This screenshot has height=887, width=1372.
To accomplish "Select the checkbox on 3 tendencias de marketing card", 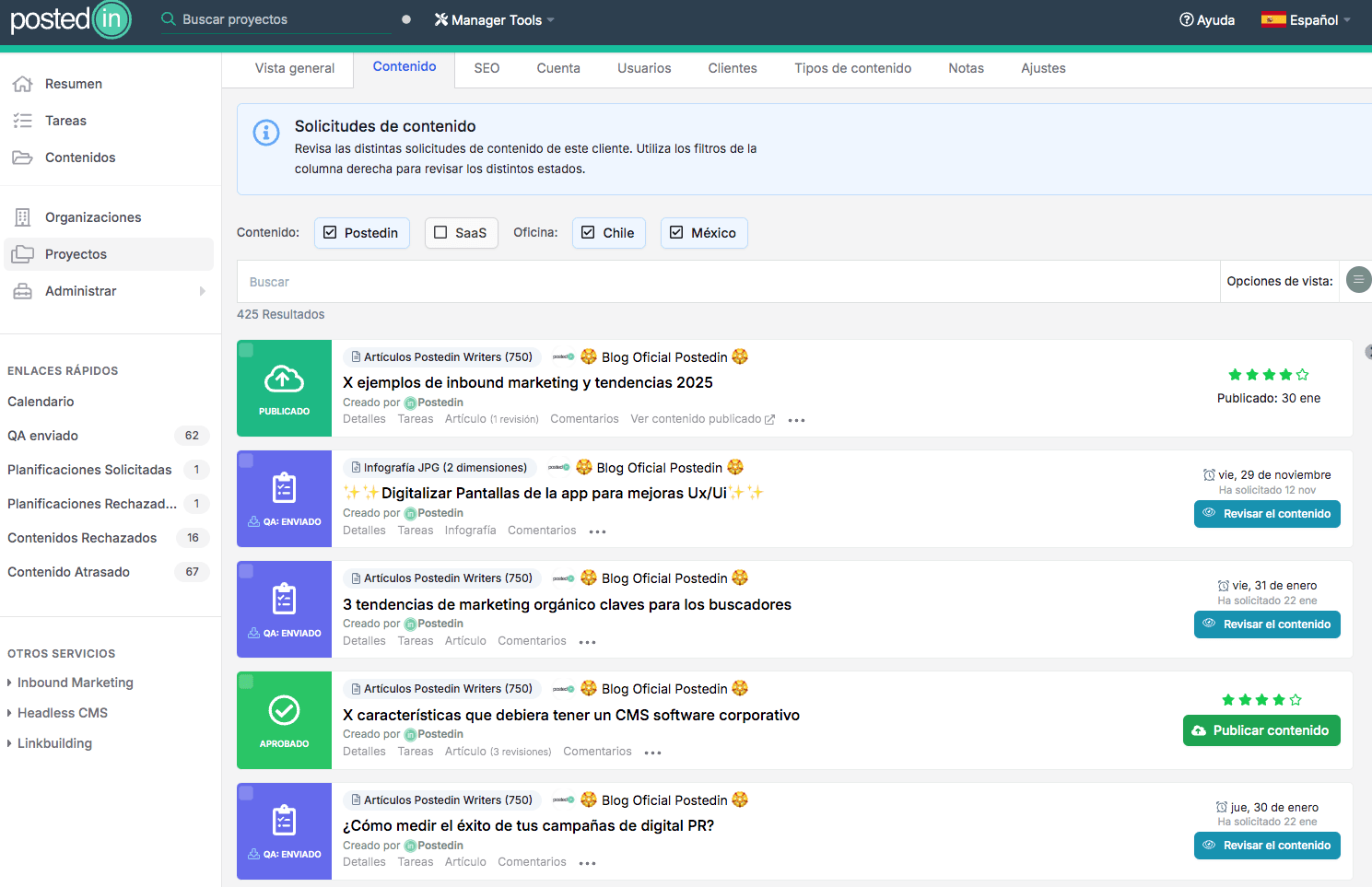I will click(246, 571).
